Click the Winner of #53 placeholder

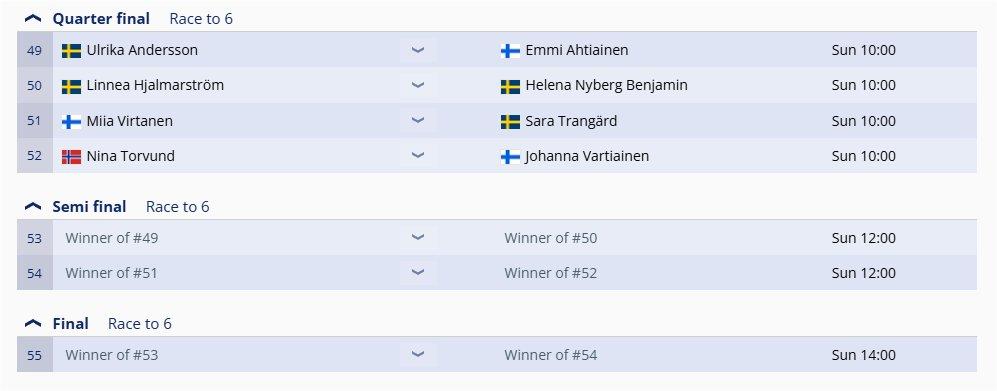112,355
